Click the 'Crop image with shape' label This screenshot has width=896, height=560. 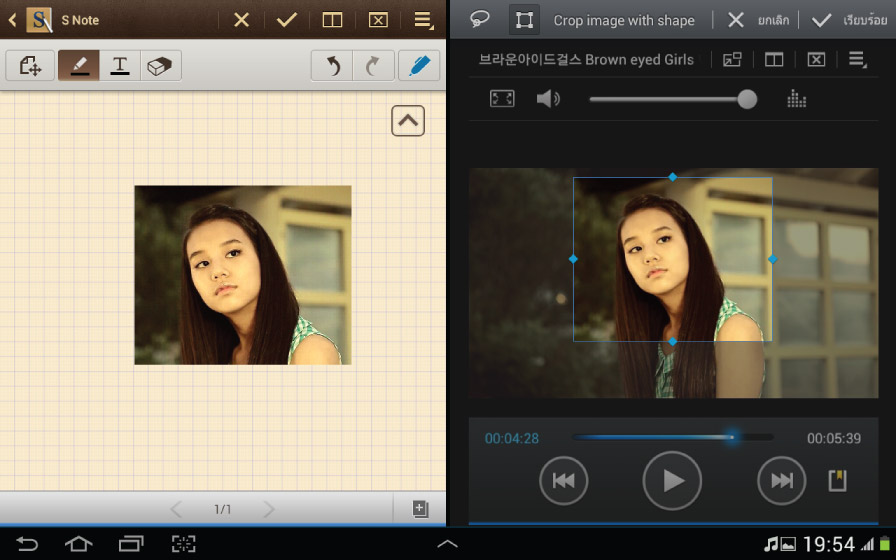click(624, 21)
